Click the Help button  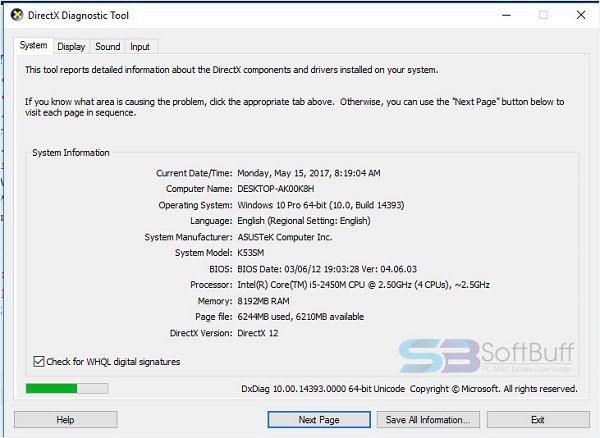[65, 420]
